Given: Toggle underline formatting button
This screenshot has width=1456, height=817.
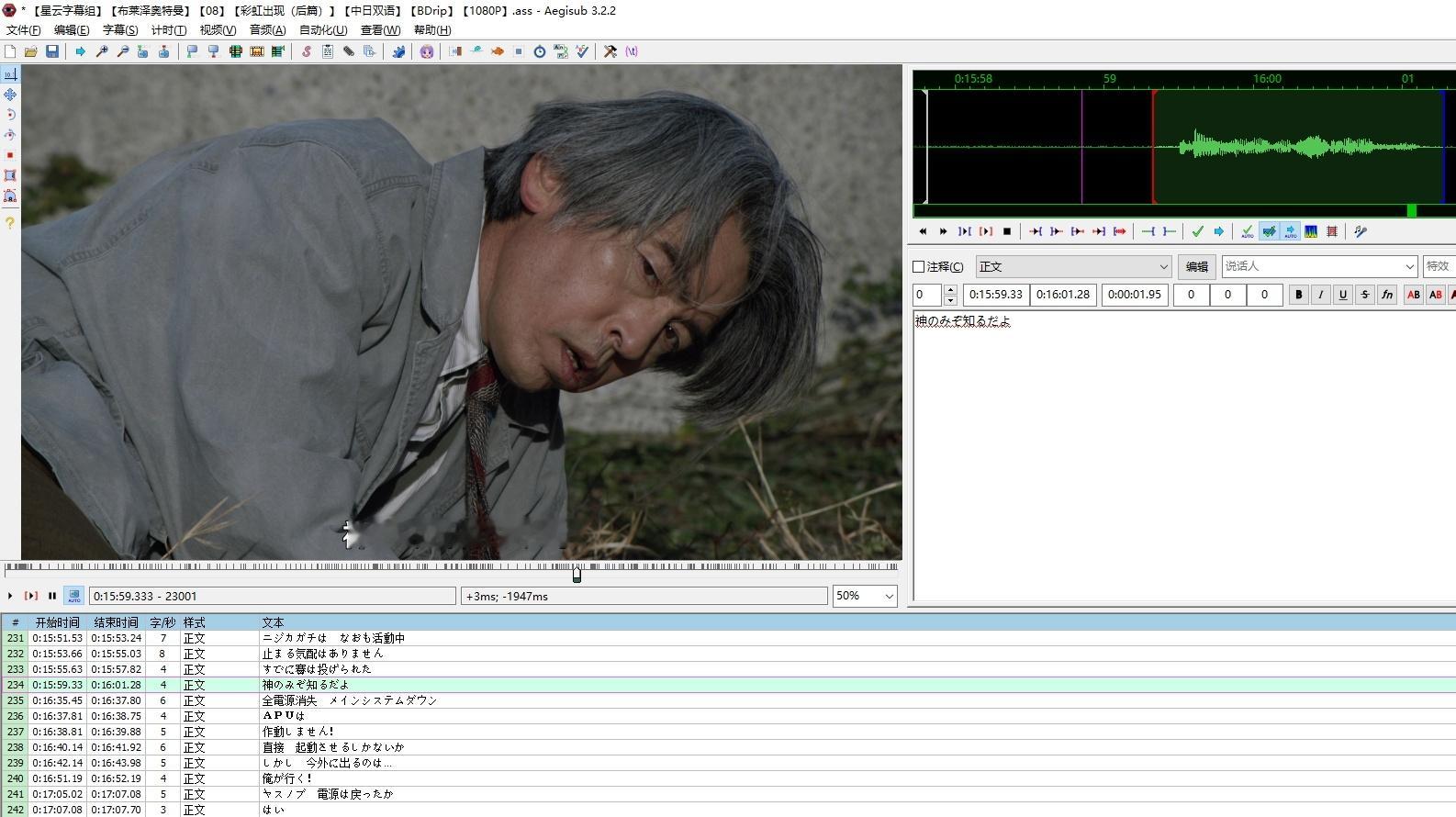Looking at the screenshot, I should tap(1343, 295).
